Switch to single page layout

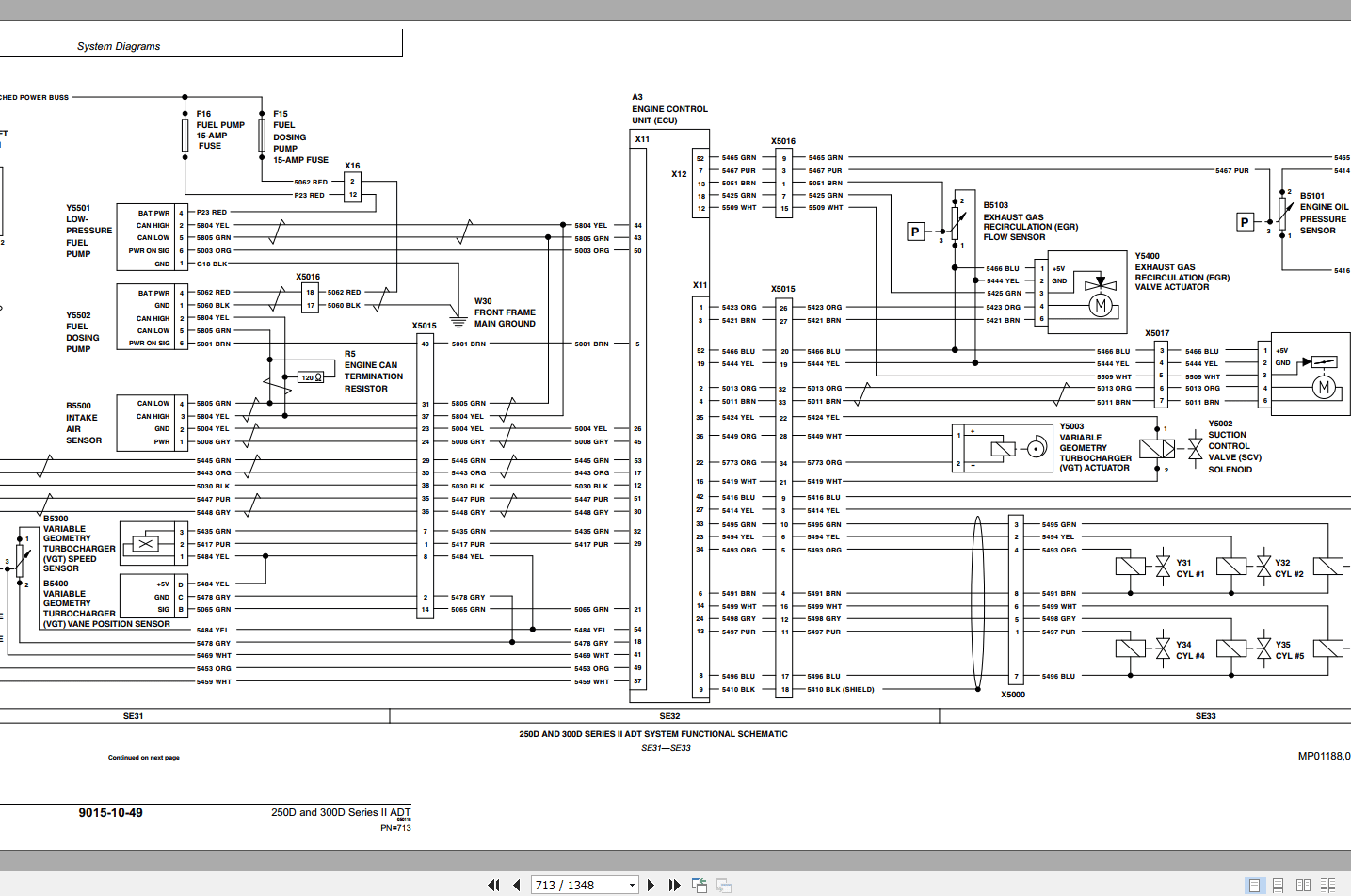pos(1254,885)
